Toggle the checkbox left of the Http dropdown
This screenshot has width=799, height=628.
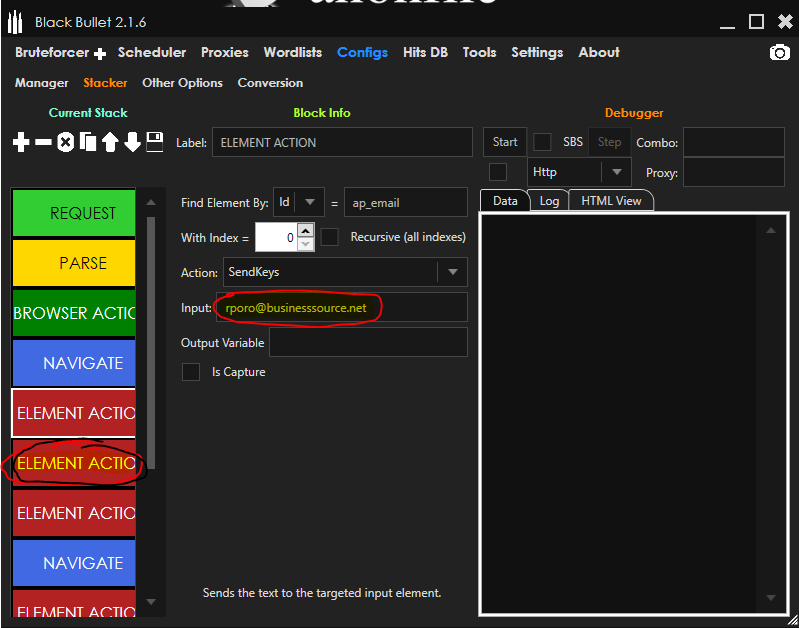click(x=498, y=172)
